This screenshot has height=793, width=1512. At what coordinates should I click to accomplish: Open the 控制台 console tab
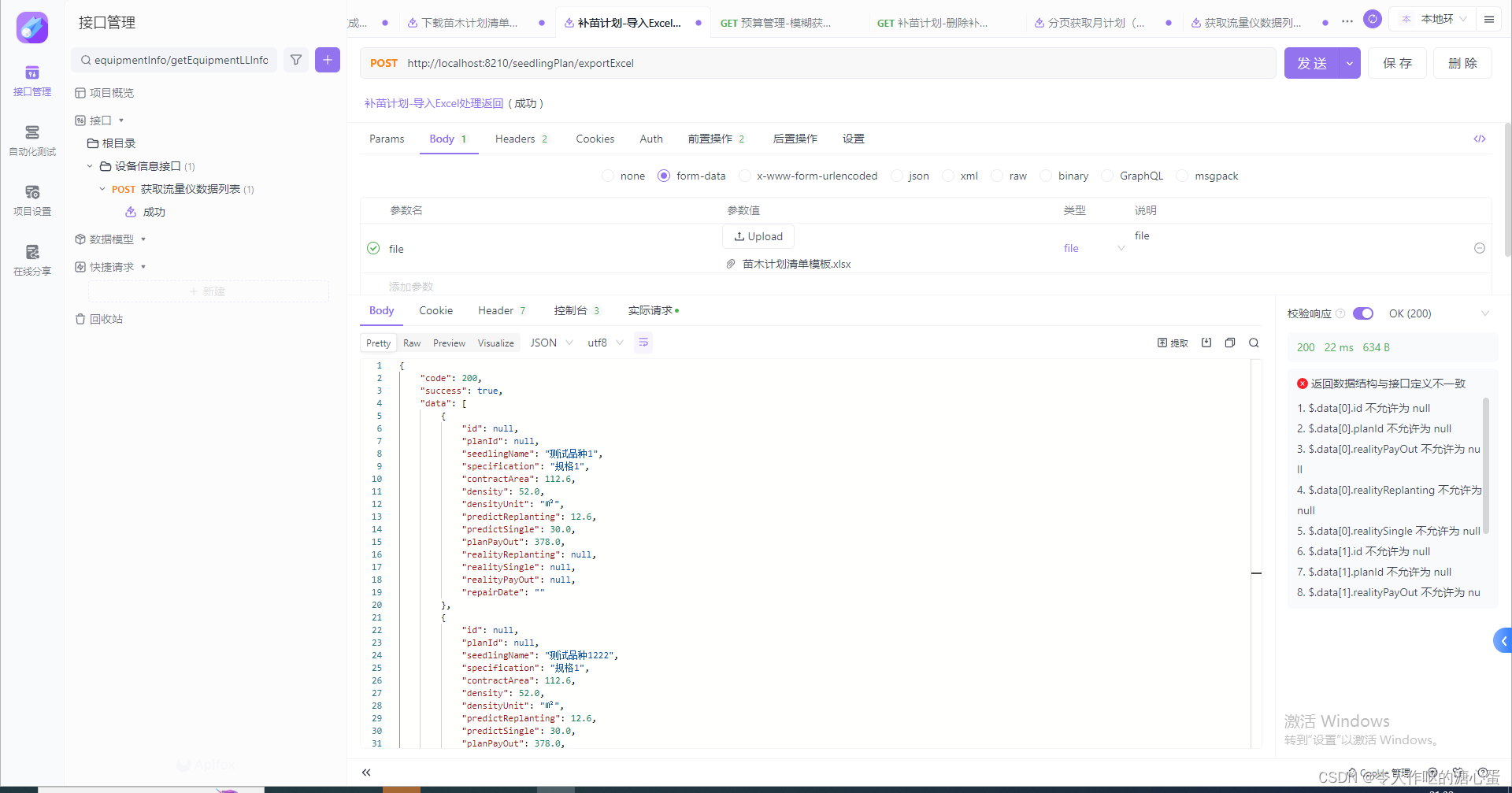pyautogui.click(x=576, y=310)
